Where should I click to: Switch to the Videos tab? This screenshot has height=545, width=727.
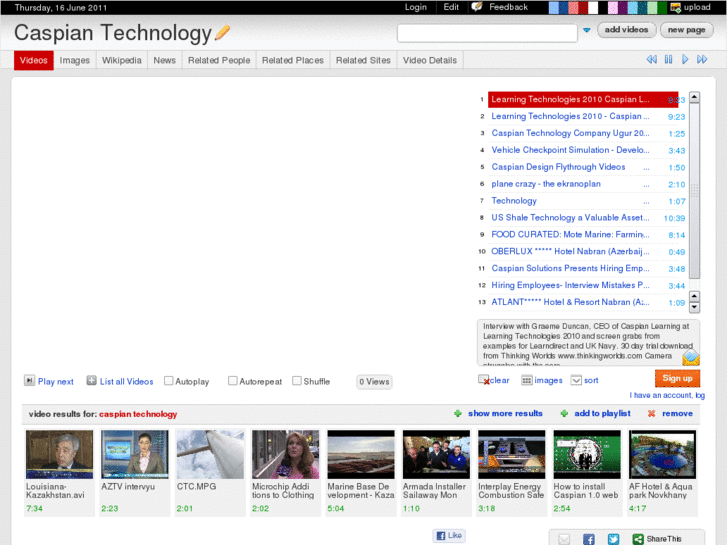click(x=34, y=60)
